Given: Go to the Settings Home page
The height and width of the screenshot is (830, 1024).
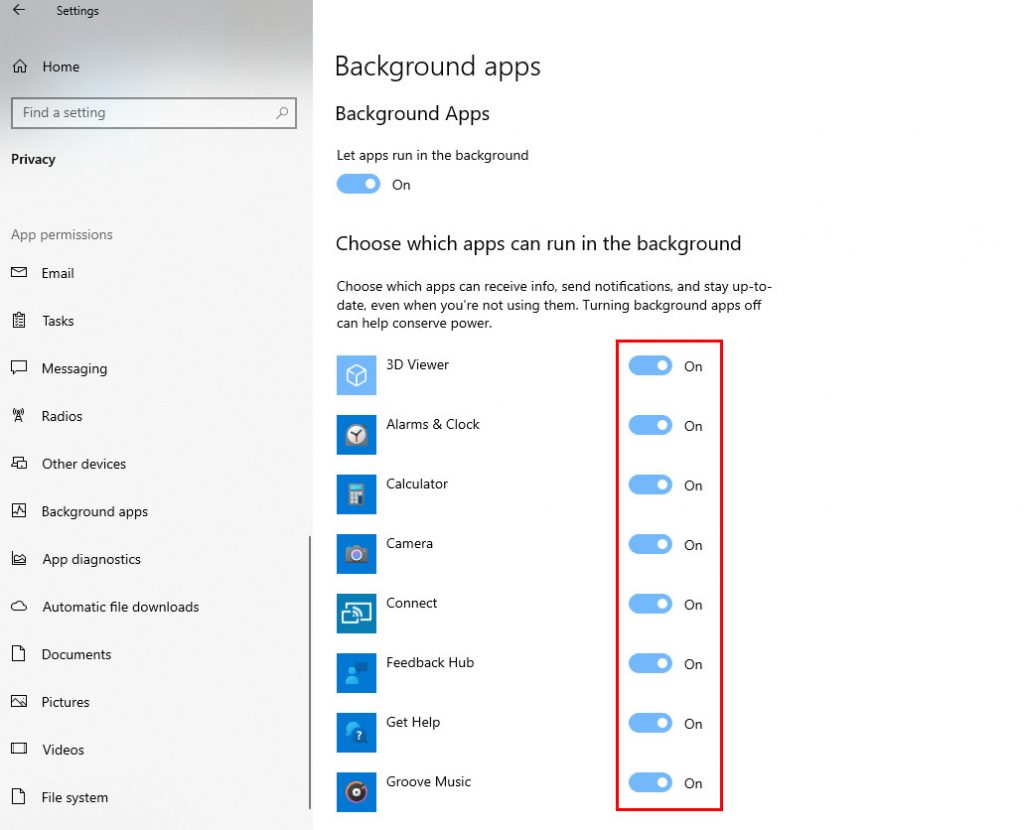Looking at the screenshot, I should point(60,67).
